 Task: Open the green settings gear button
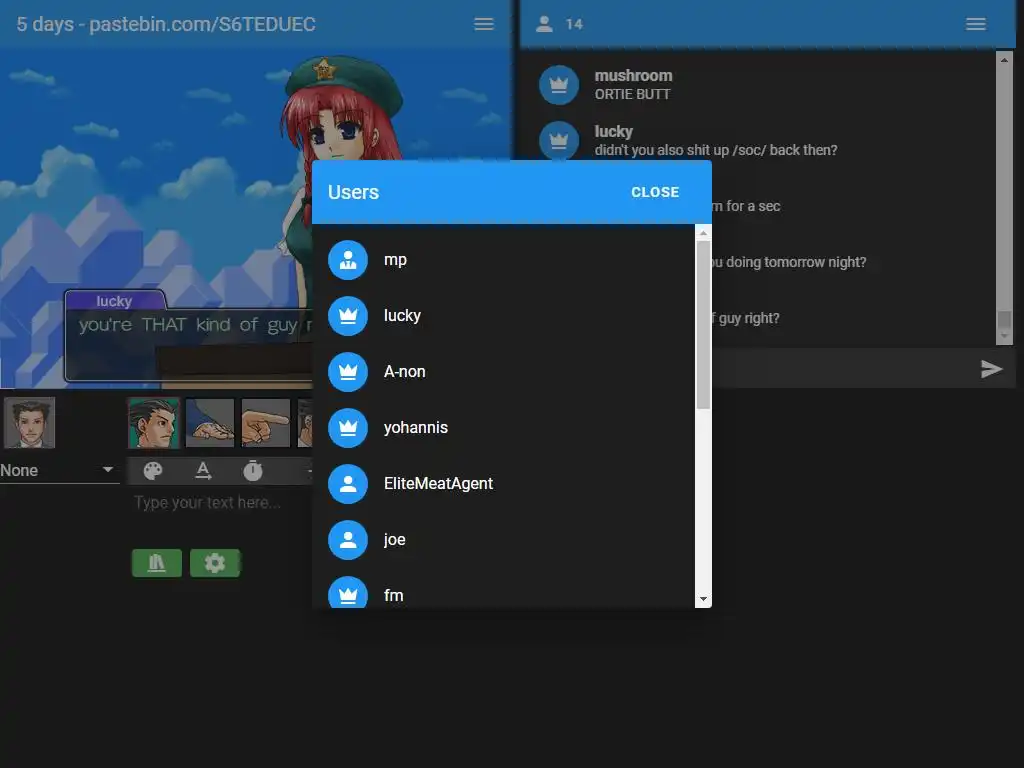215,563
